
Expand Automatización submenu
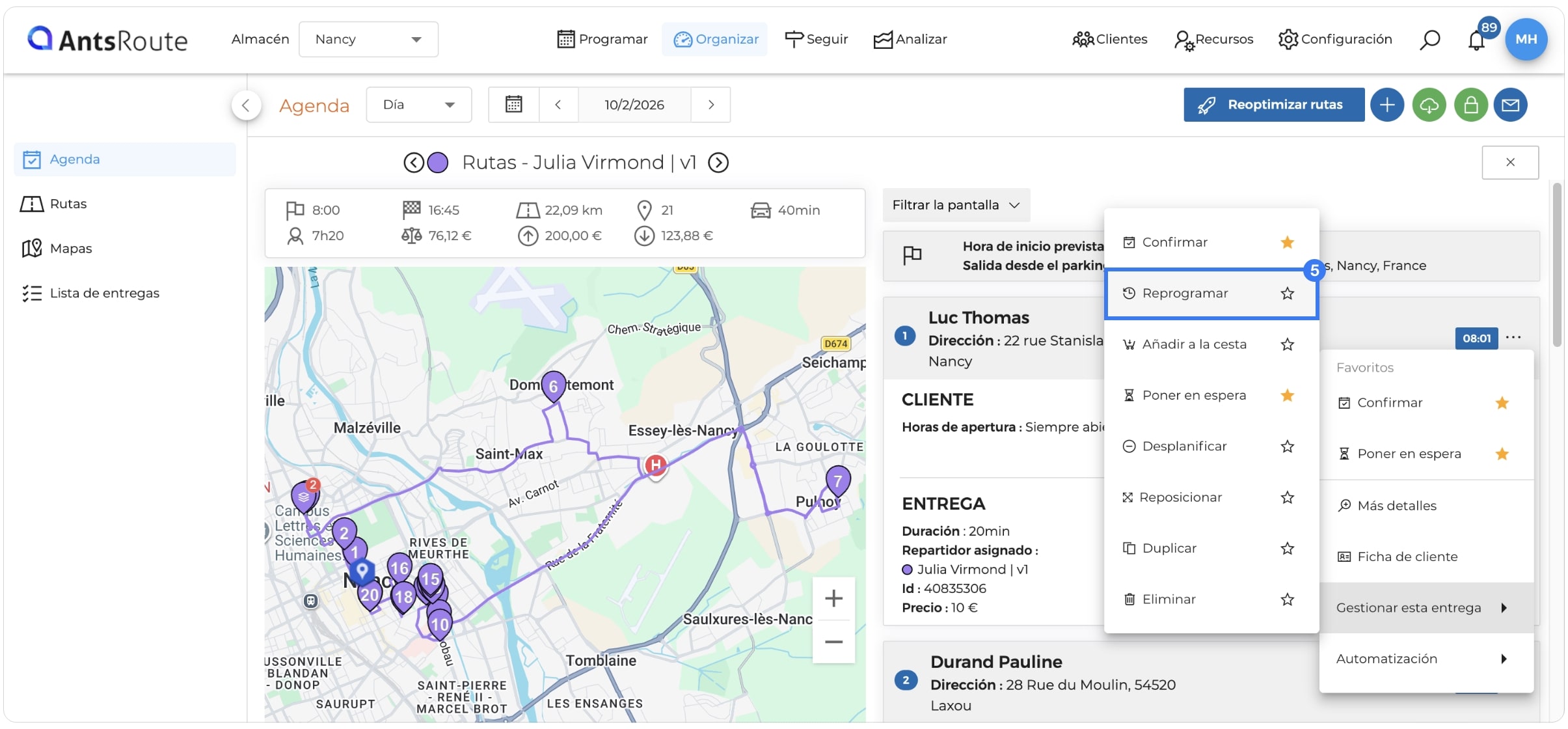pos(1426,659)
